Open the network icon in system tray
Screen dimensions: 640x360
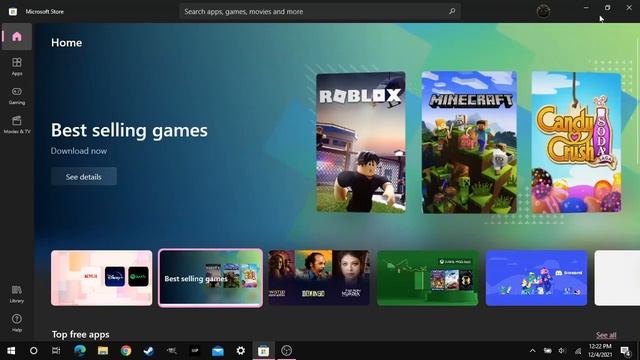coord(578,351)
